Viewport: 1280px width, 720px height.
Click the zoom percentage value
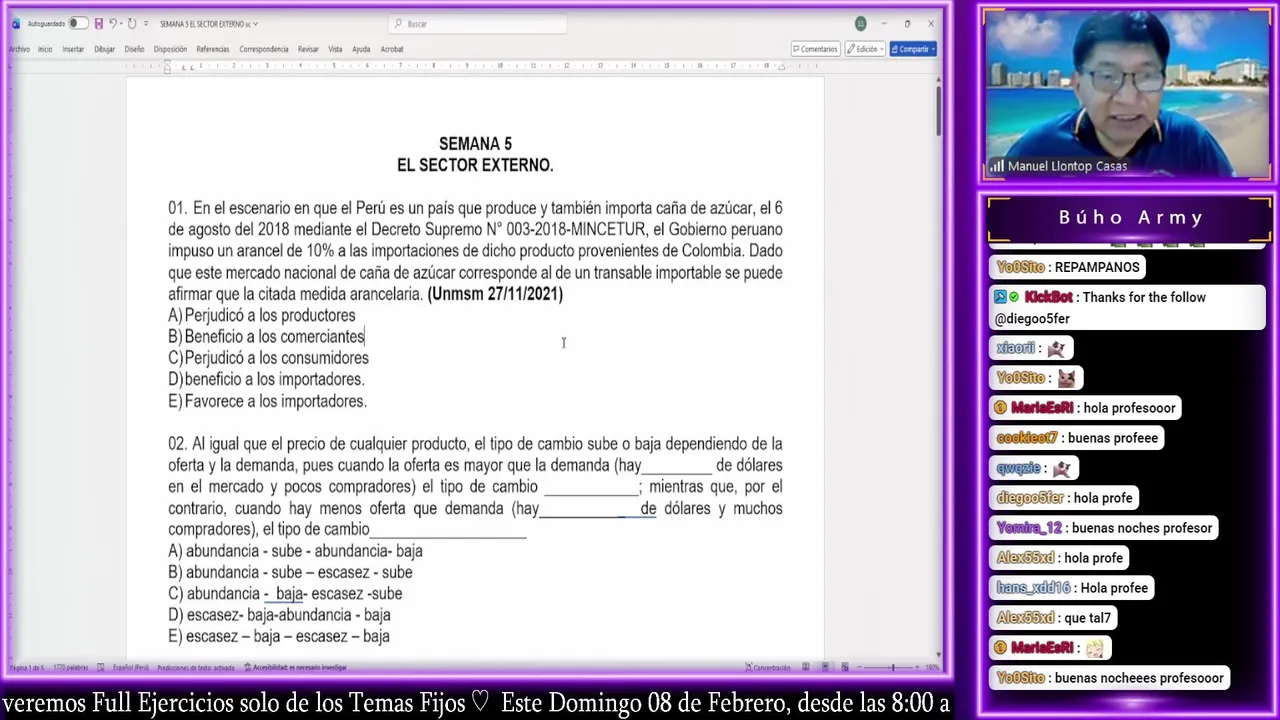(932, 667)
